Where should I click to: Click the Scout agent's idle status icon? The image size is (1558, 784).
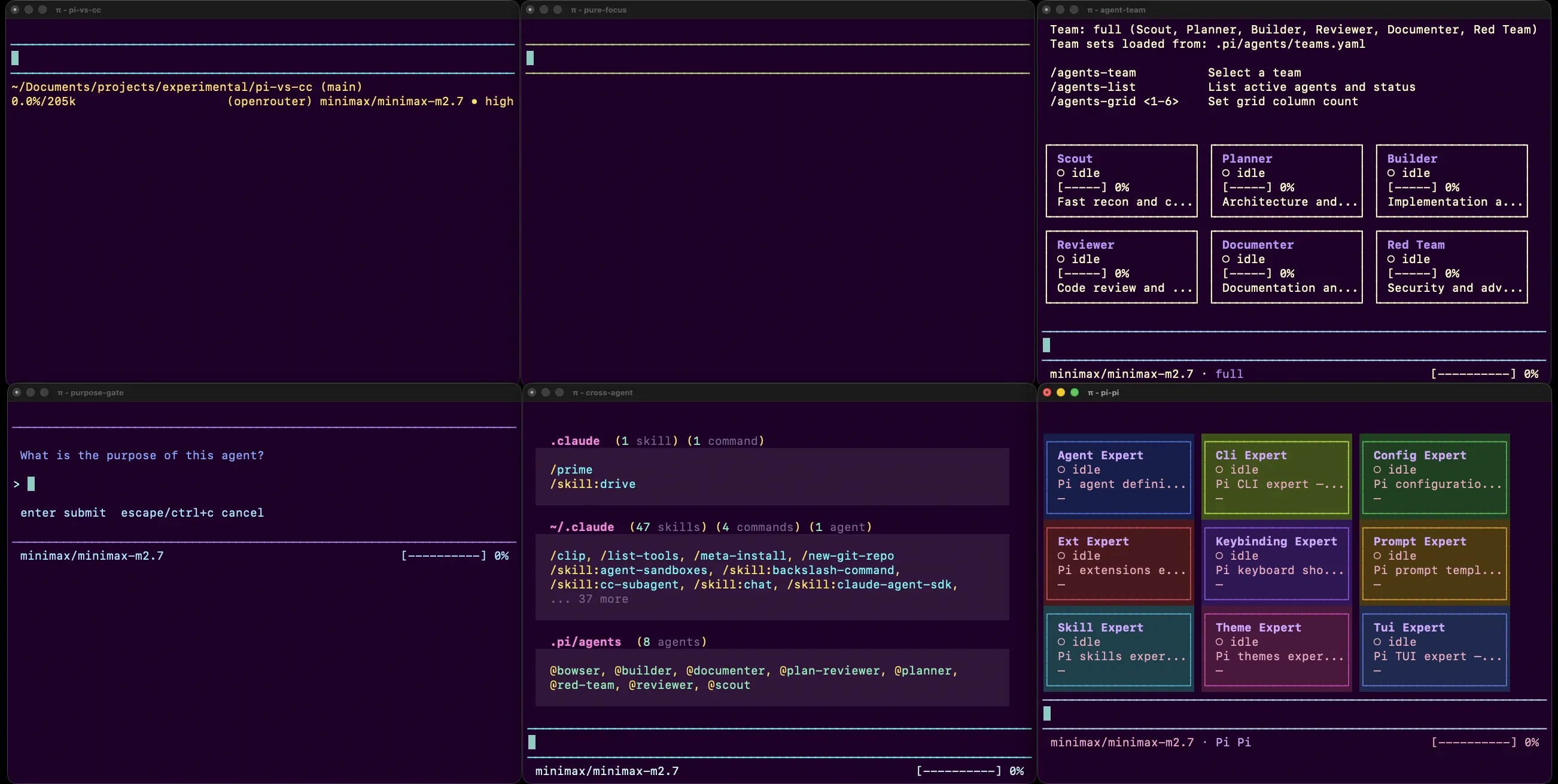pyautogui.click(x=1061, y=173)
